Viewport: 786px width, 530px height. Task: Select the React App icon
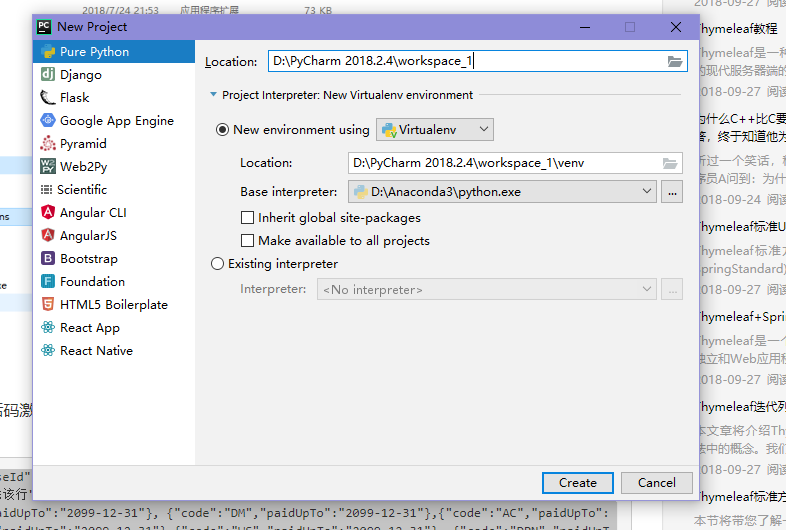[x=48, y=327]
